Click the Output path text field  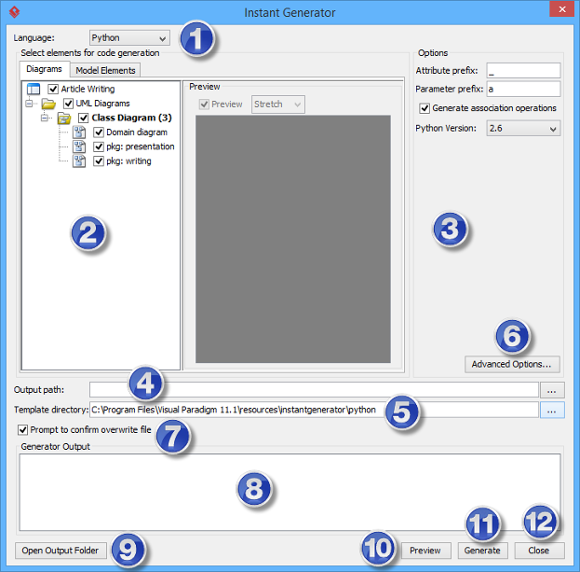pos(314,390)
